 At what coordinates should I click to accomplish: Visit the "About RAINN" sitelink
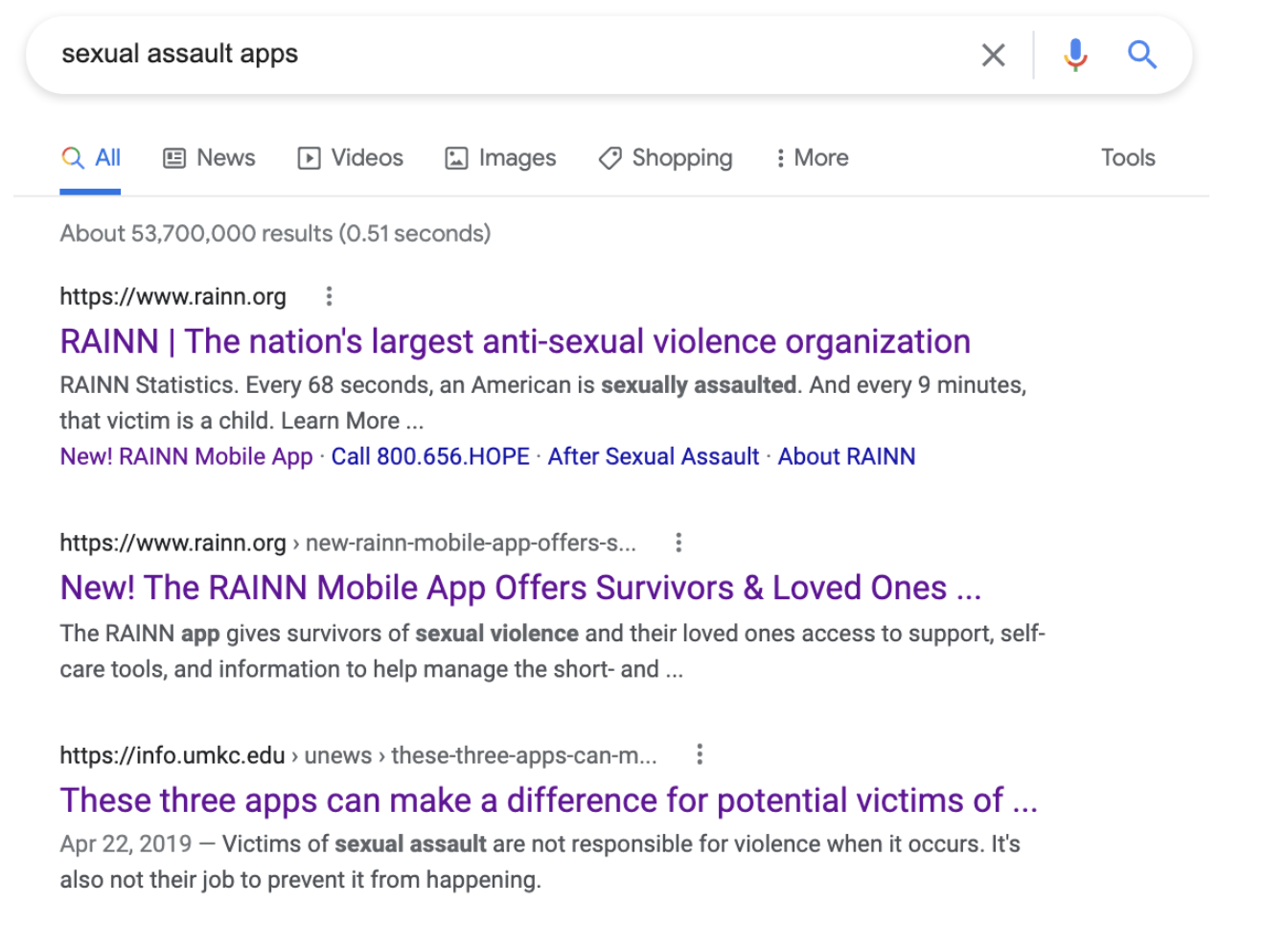pos(846,457)
